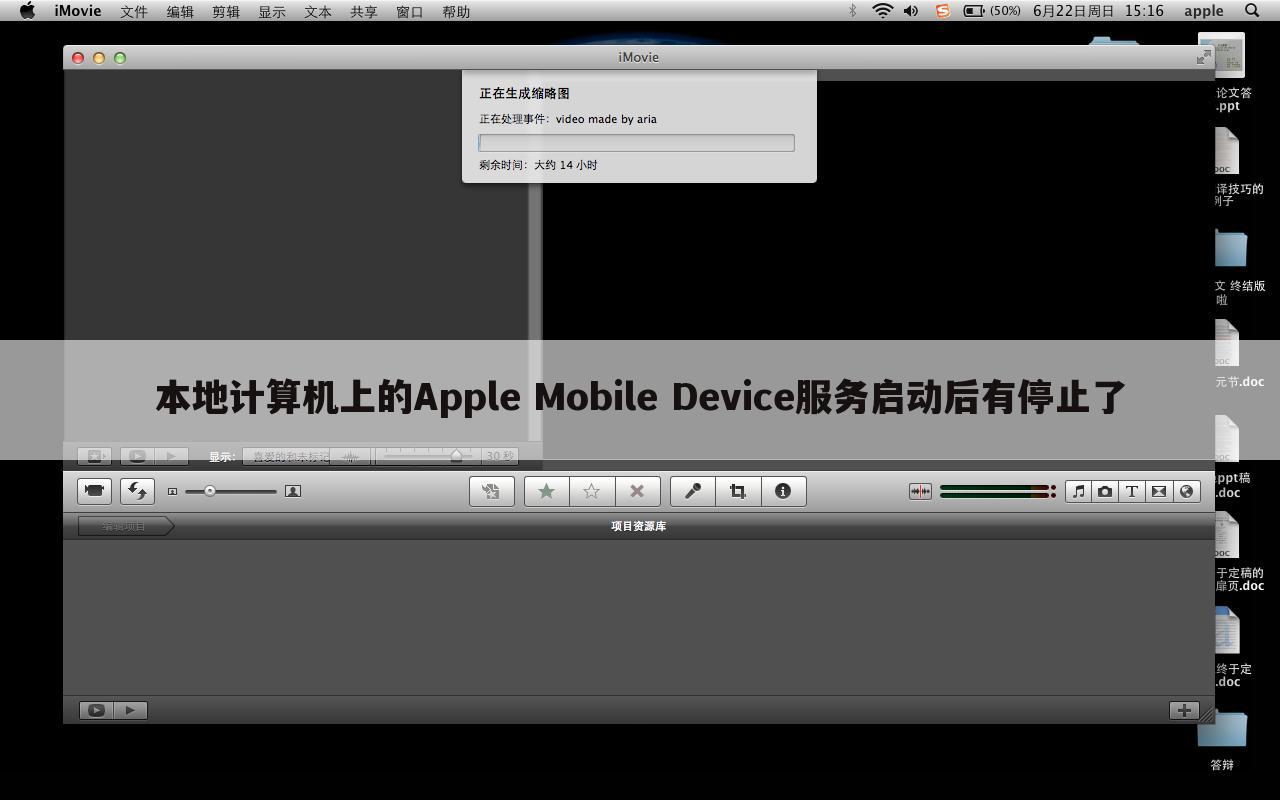
Task: Open the 共享 menu
Action: pyautogui.click(x=364, y=11)
